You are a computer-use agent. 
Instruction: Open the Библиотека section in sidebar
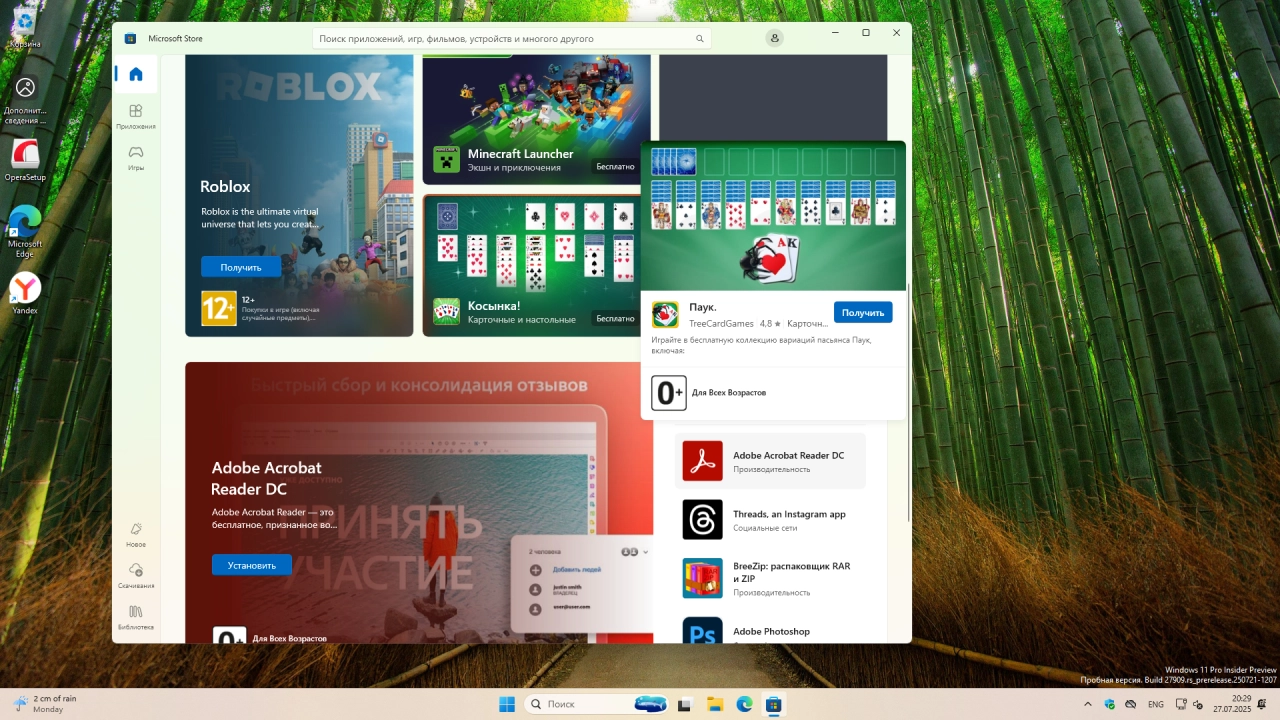(136, 616)
